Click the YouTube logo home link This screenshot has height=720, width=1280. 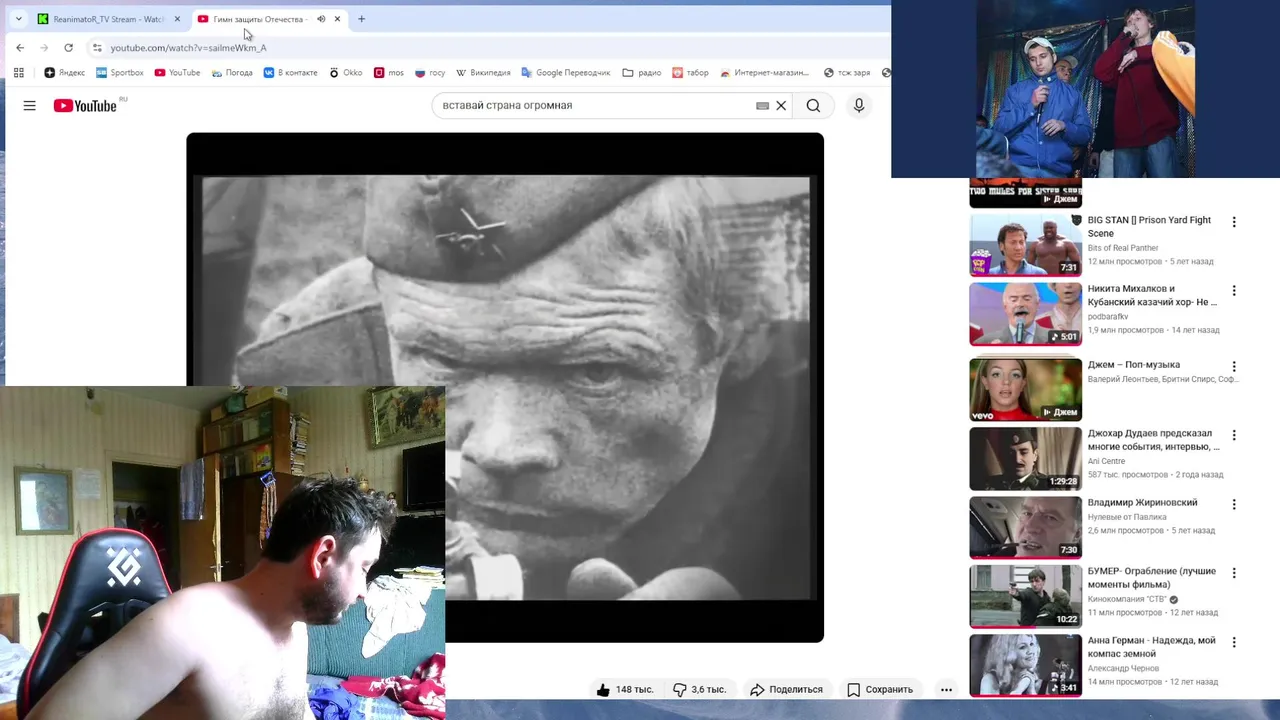click(86, 105)
